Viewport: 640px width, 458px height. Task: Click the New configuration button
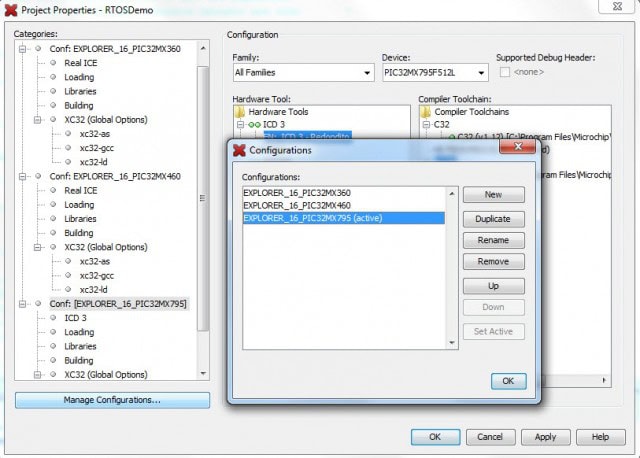[493, 195]
